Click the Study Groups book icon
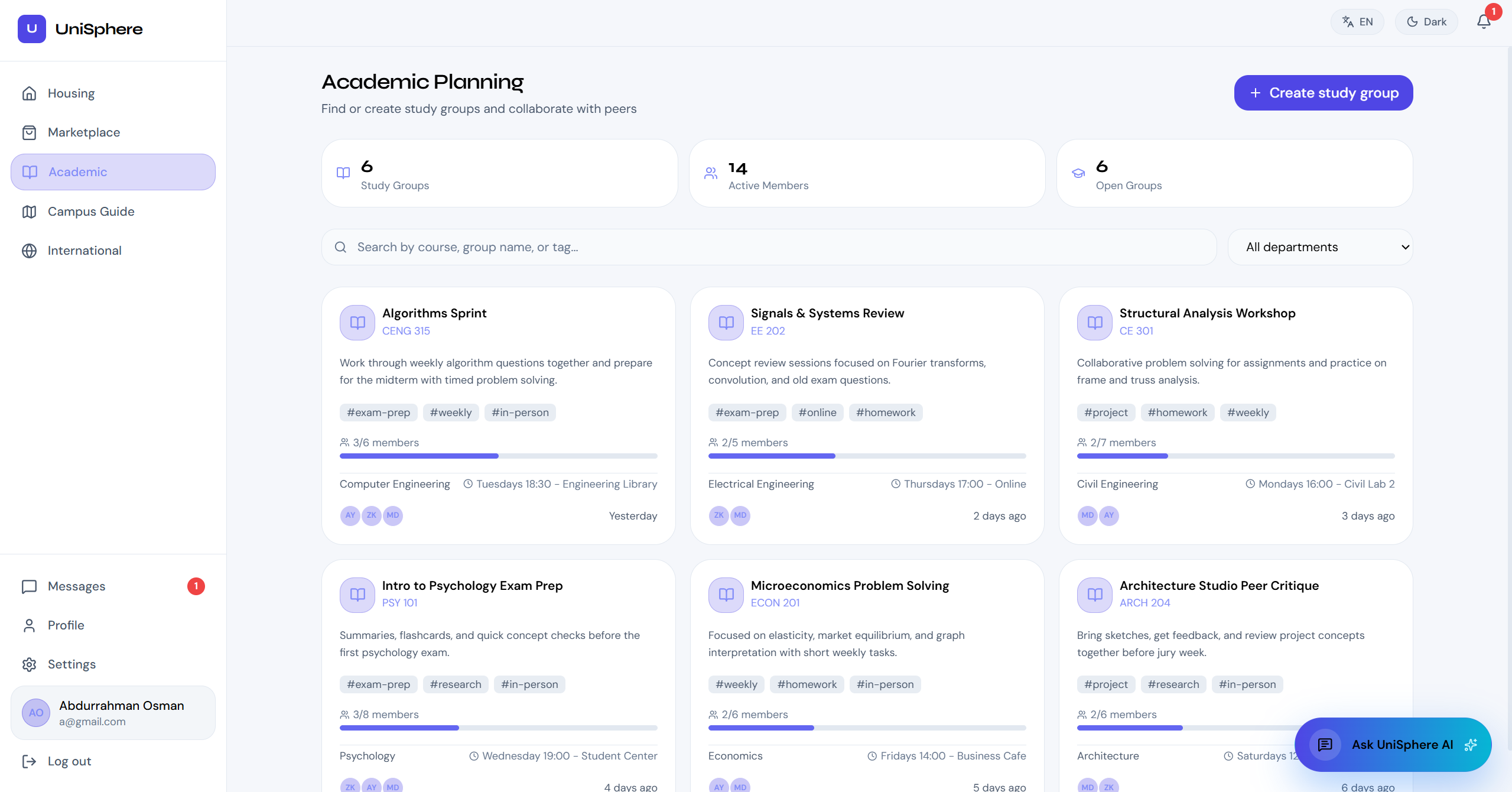Image resolution: width=1512 pixels, height=792 pixels. (343, 173)
